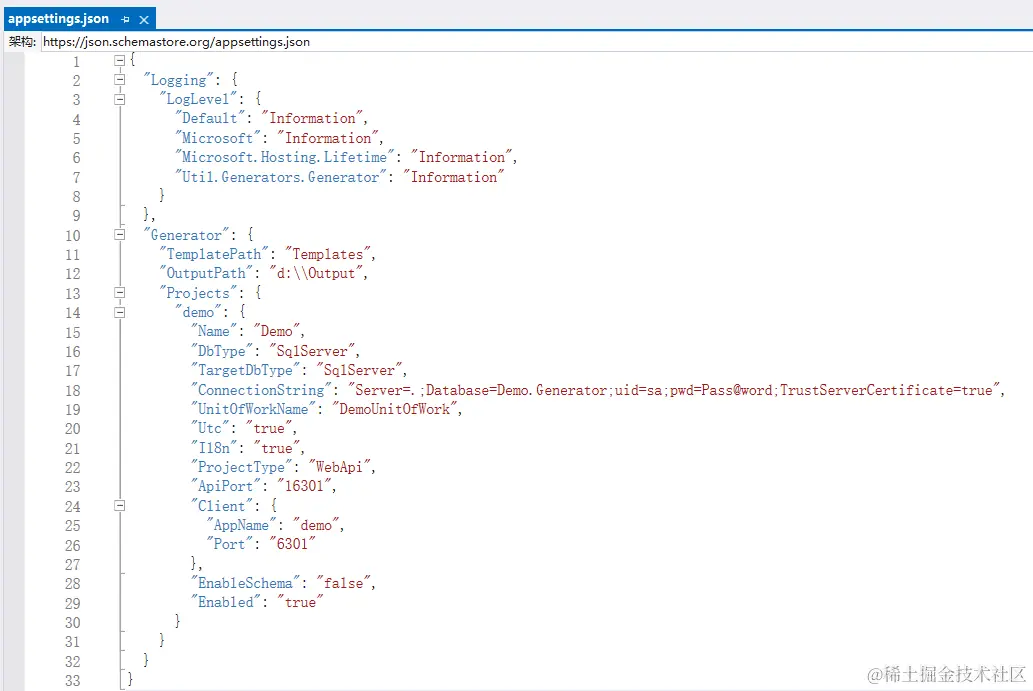Click the "SqlServer" value on line 16

[x=312, y=351]
